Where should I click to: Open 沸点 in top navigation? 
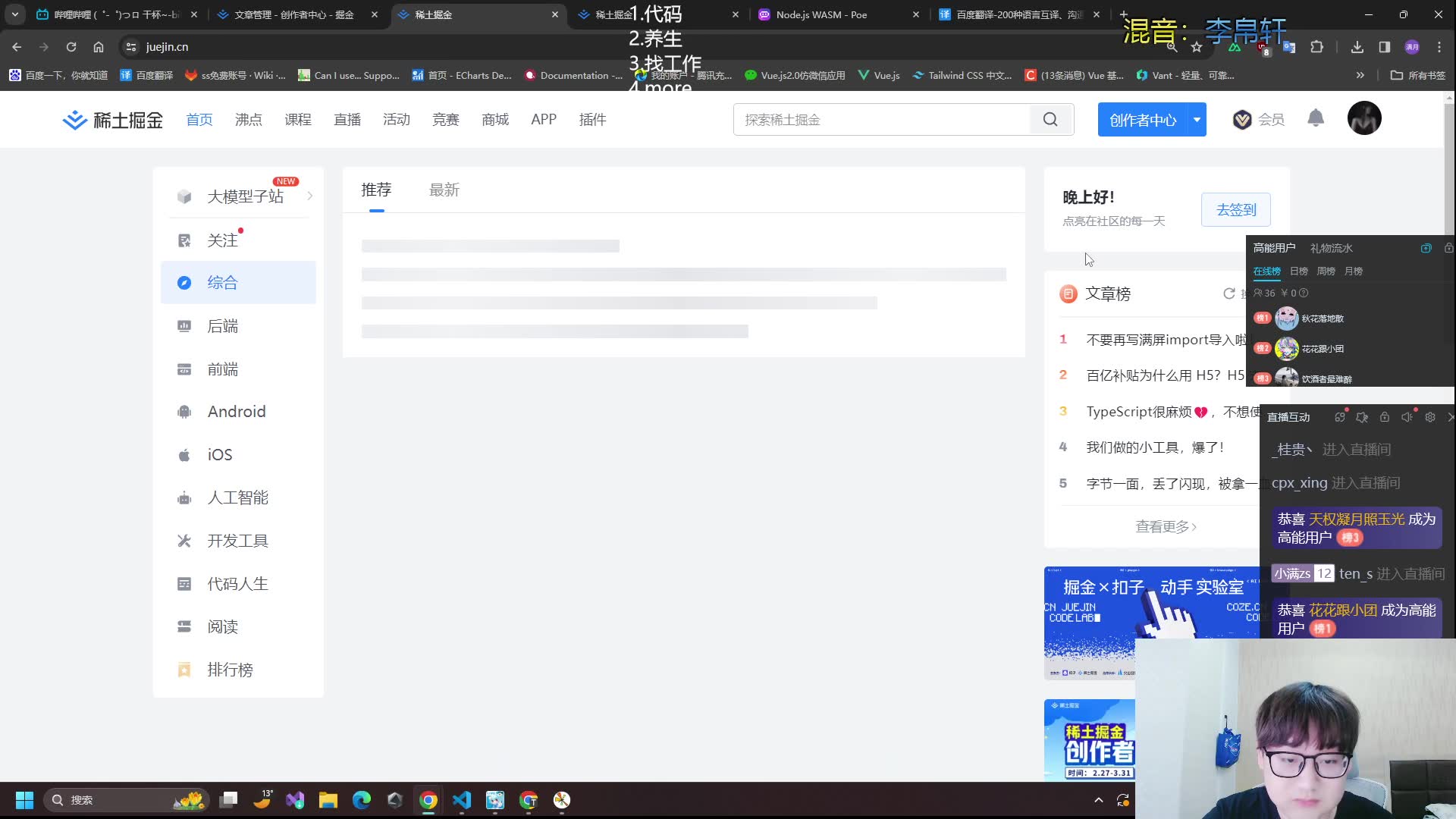(249, 120)
